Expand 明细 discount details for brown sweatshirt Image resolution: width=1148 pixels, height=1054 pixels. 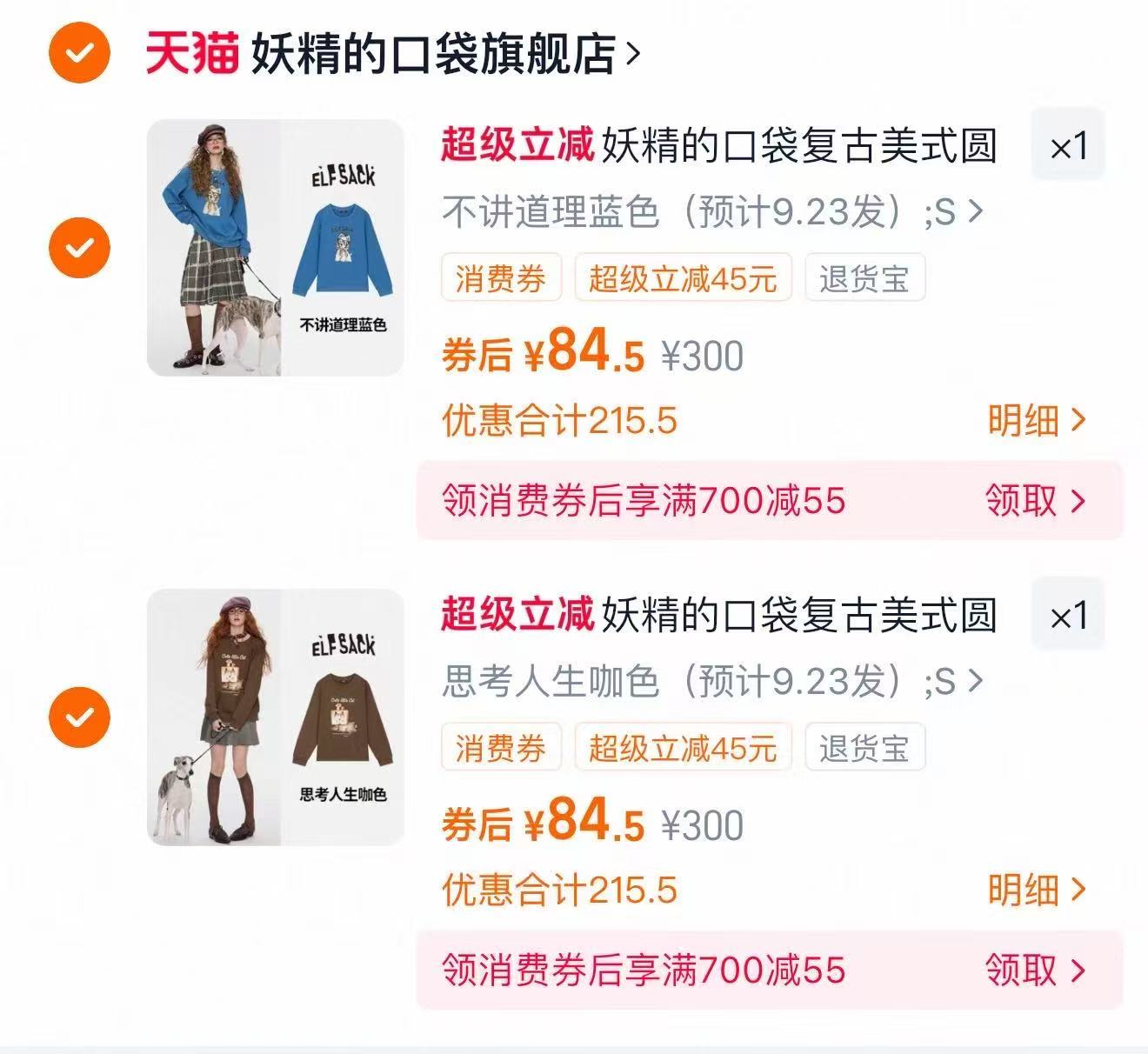click(1037, 891)
